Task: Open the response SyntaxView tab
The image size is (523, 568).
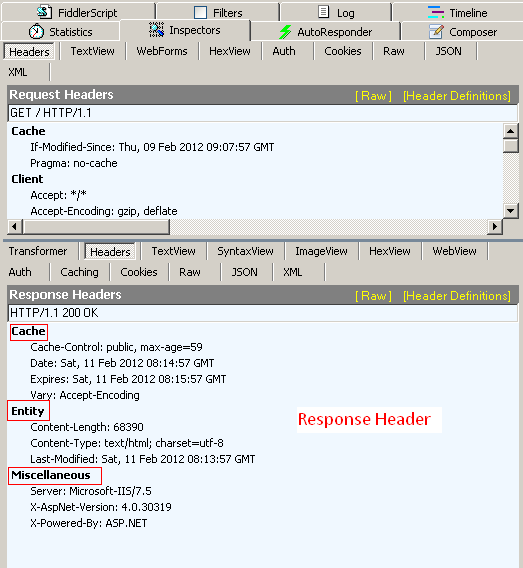Action: pyautogui.click(x=245, y=251)
